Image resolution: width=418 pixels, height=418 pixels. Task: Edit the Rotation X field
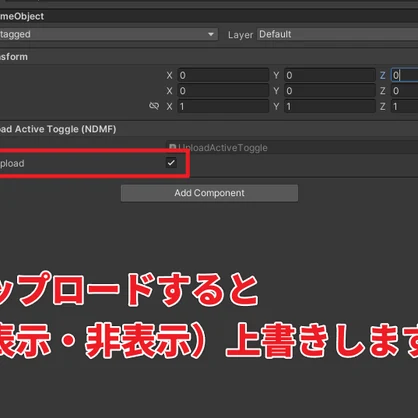[223, 91]
